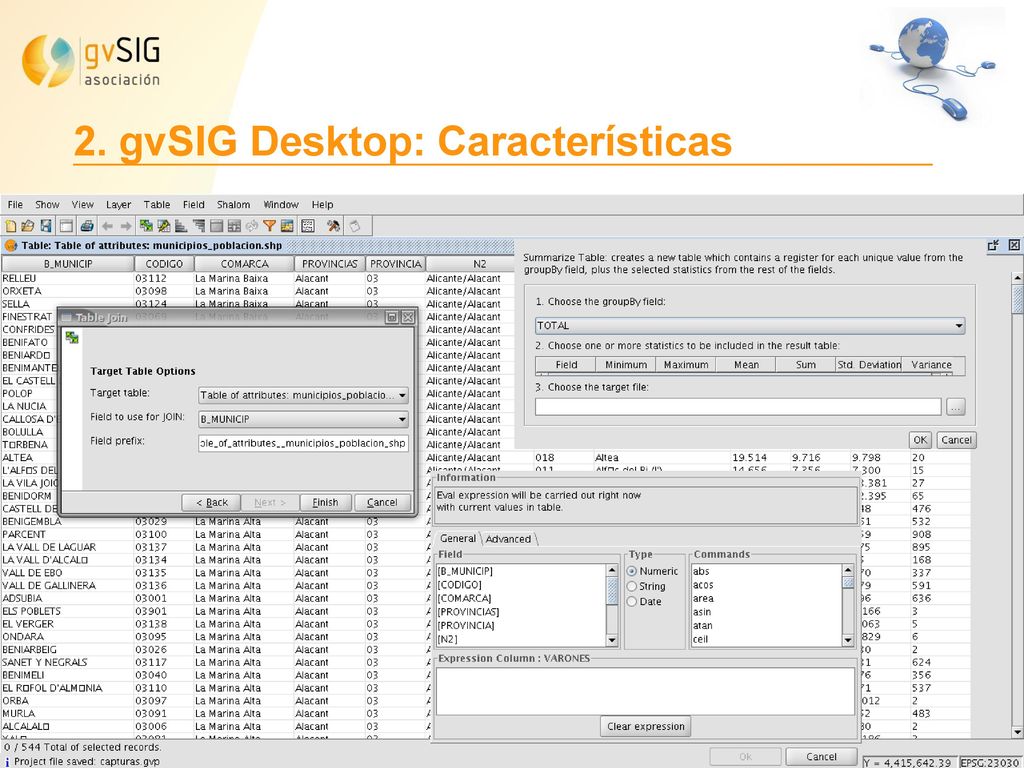Image resolution: width=1024 pixels, height=768 pixels.
Task: Click the greyed clipboard icon after hammer
Action: (x=355, y=226)
